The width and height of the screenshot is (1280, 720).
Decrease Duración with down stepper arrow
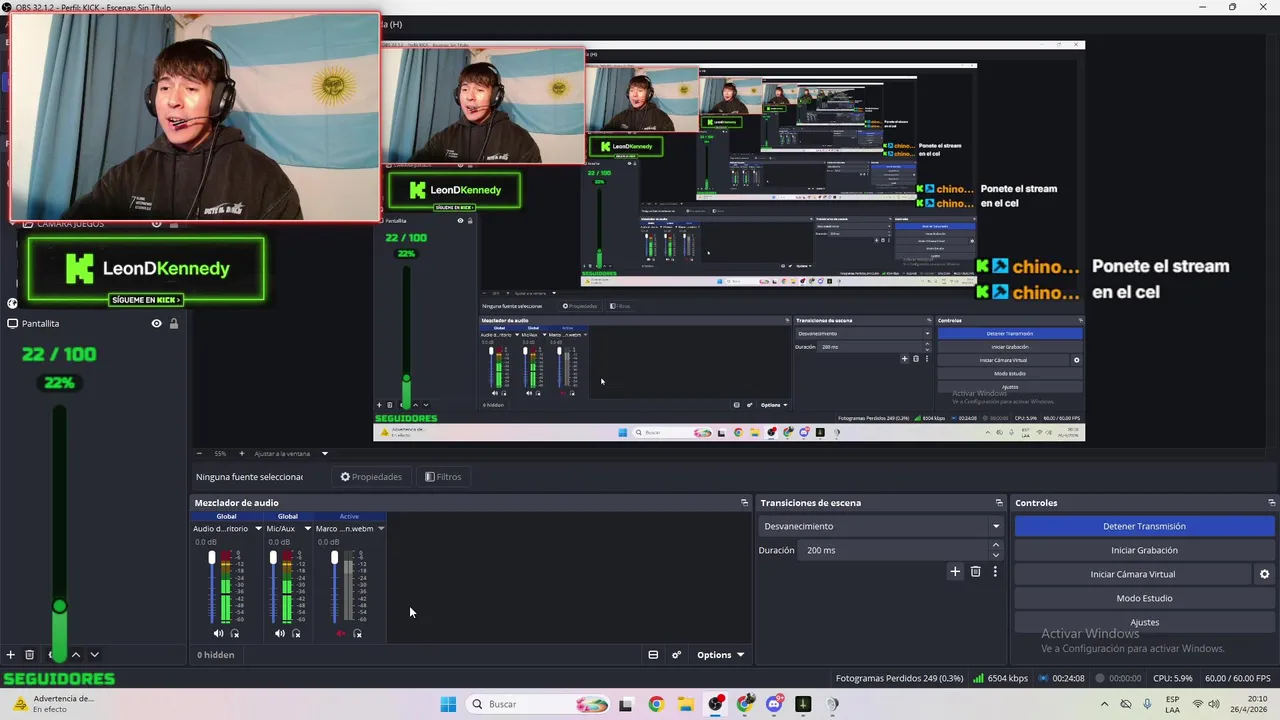995,555
